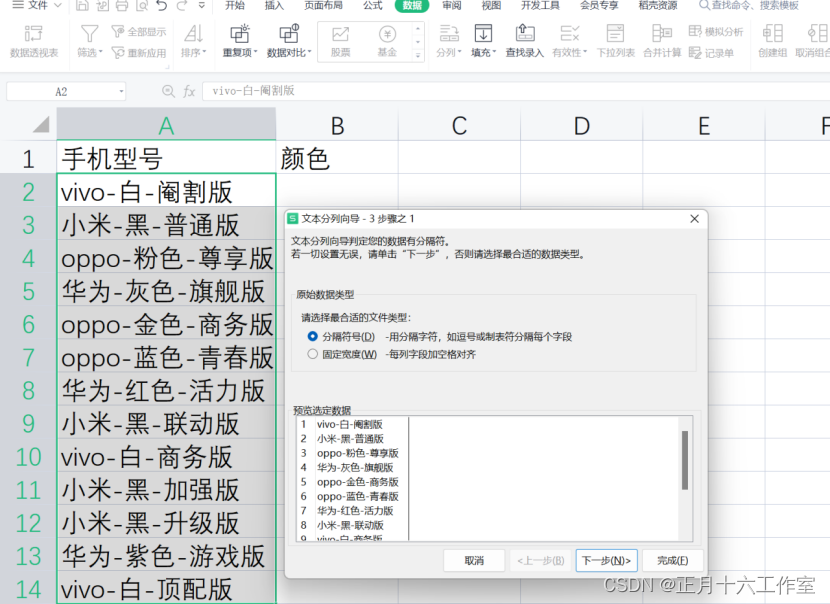Close the 文本分列向导 dialog
Screen dimensions: 830x604
click(694, 219)
